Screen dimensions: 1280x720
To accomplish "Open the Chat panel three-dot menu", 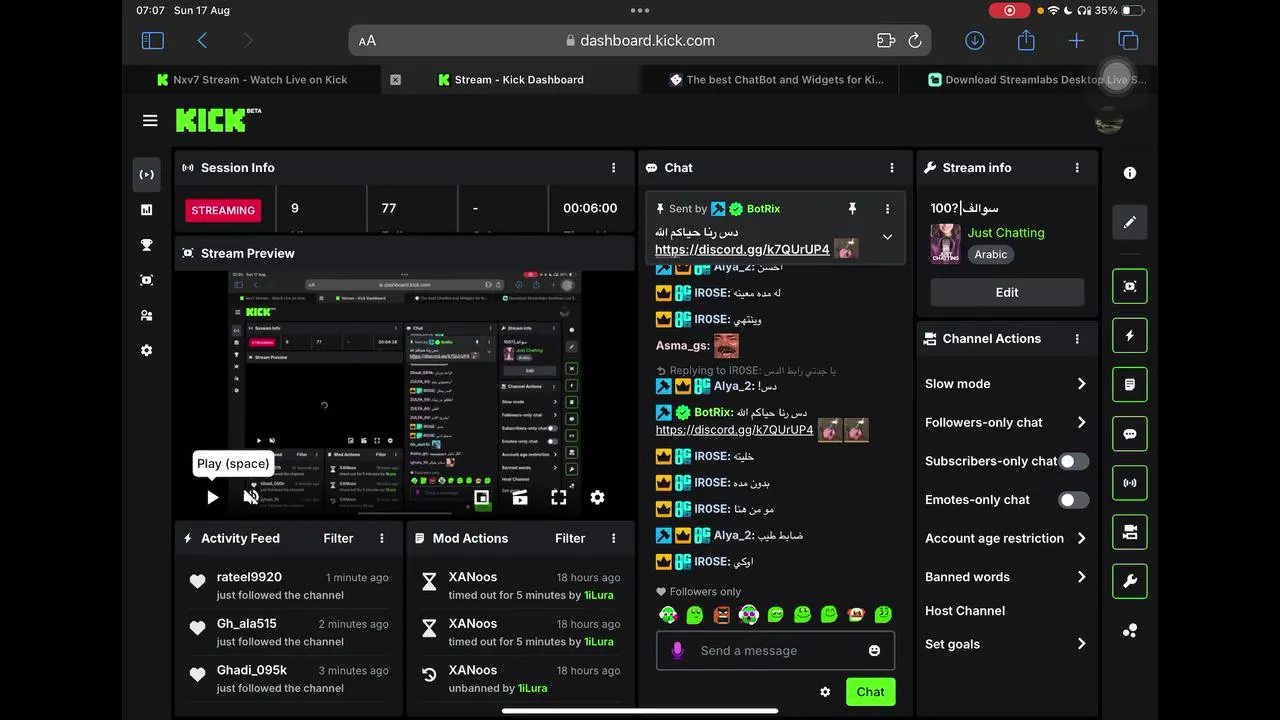I will tap(892, 168).
